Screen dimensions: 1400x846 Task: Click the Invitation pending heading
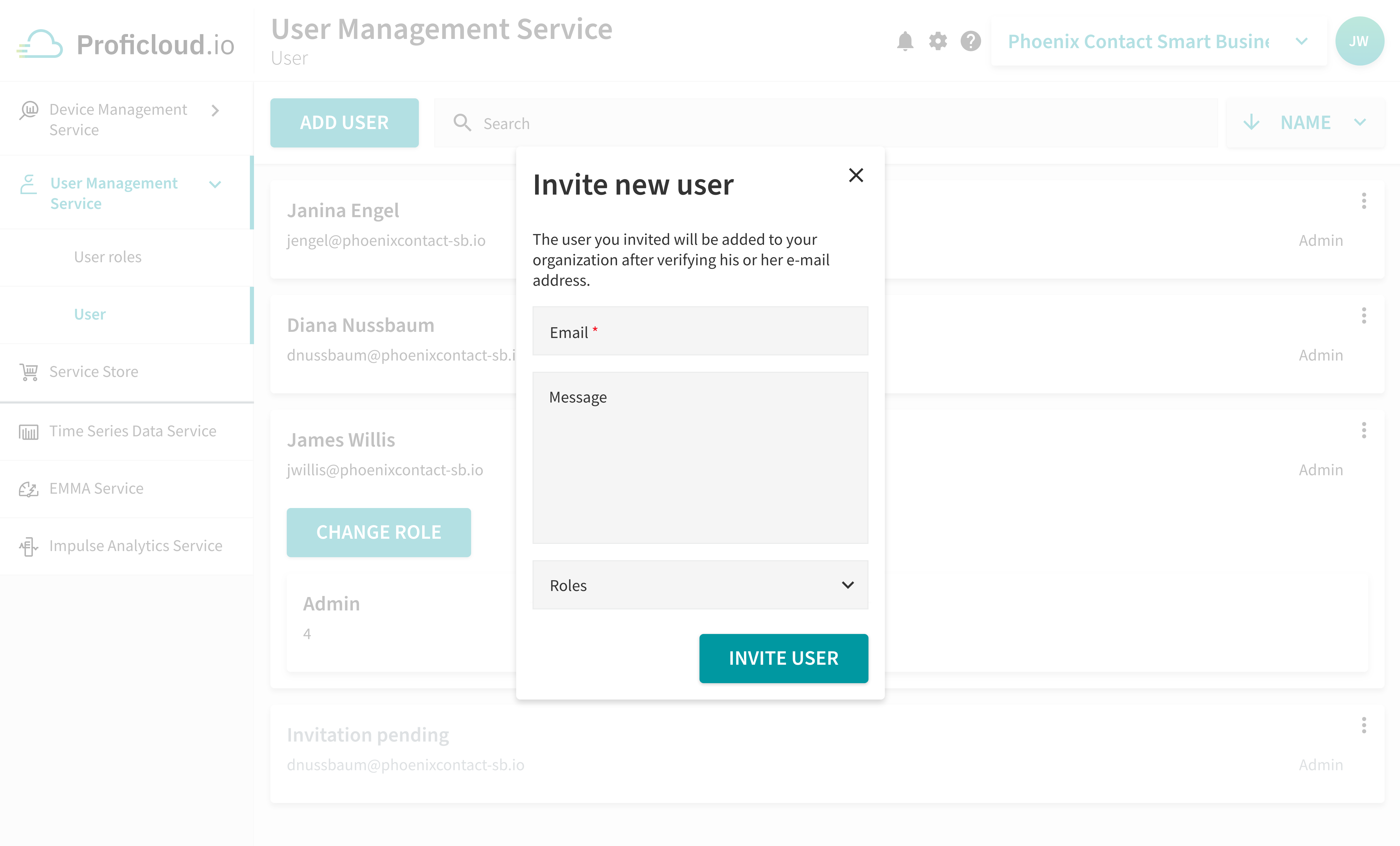(x=368, y=735)
